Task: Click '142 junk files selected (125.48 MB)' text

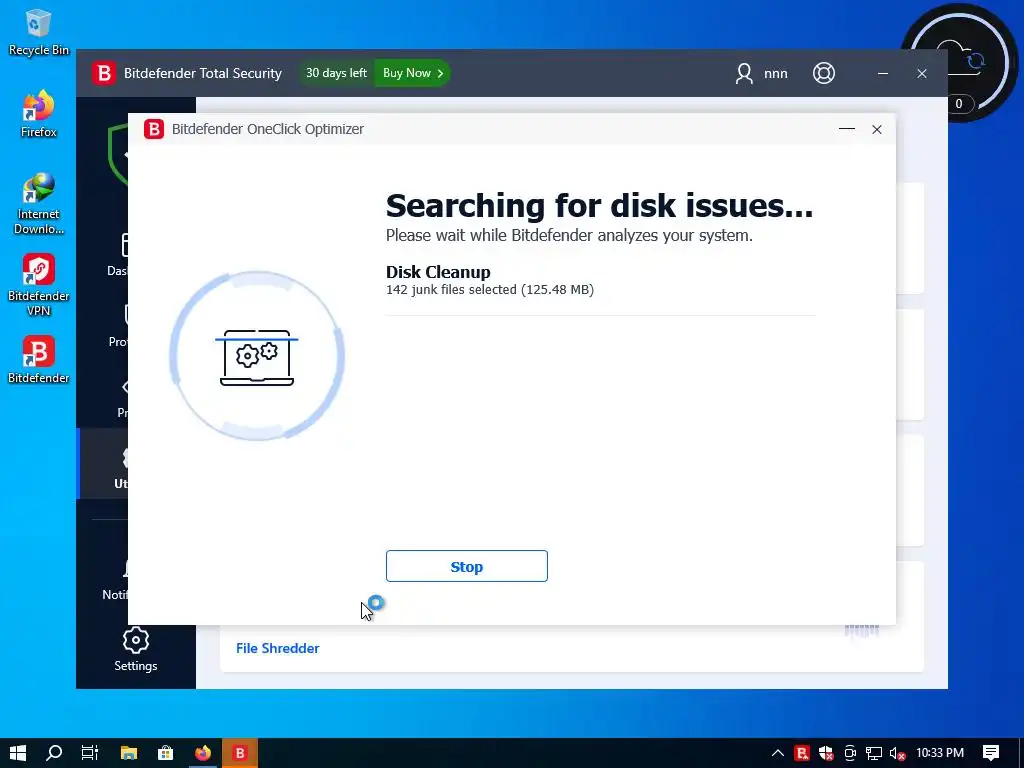Action: pos(490,289)
